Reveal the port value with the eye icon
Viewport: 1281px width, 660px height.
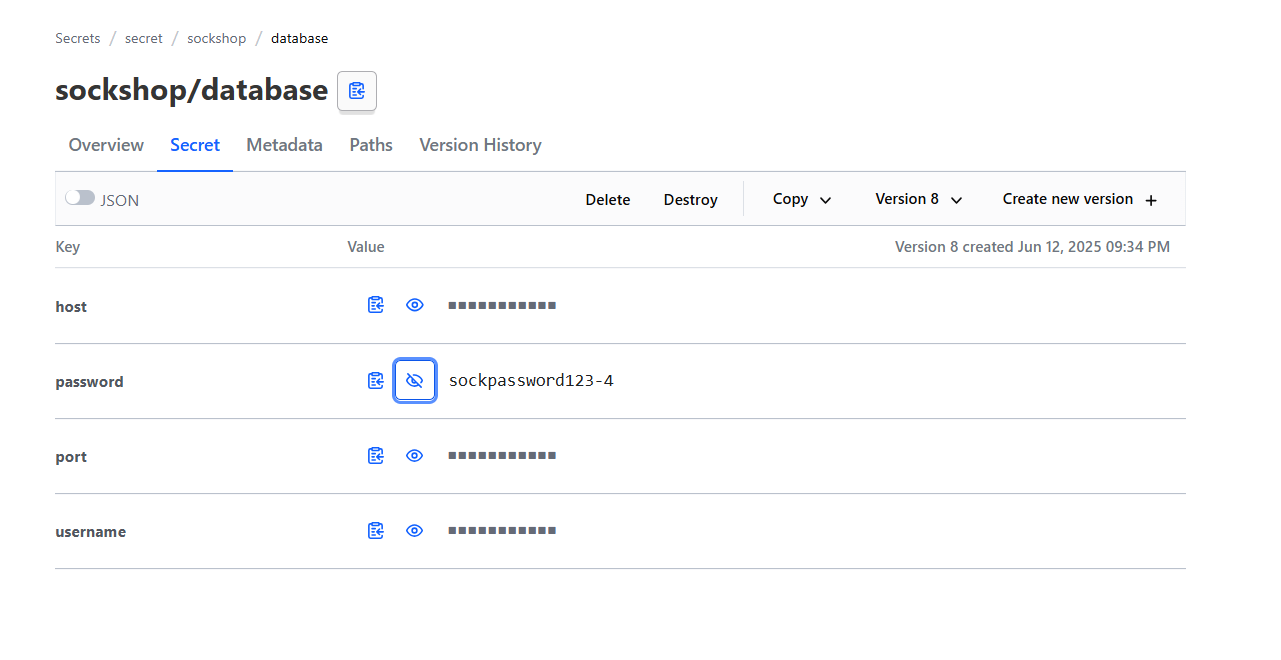click(x=415, y=455)
